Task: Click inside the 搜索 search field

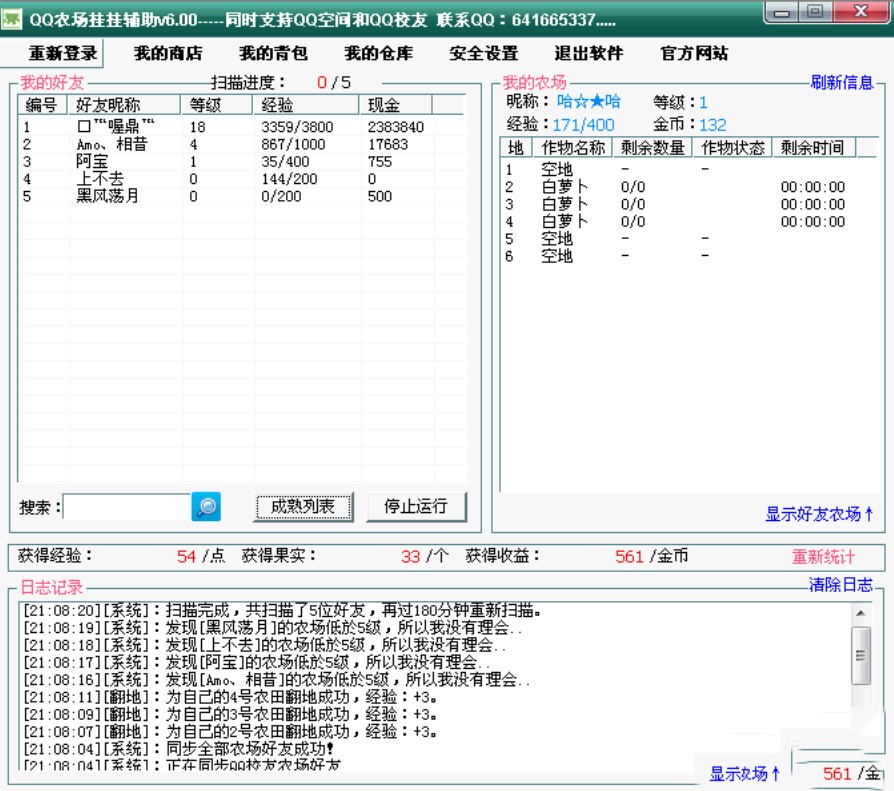Action: [x=127, y=507]
